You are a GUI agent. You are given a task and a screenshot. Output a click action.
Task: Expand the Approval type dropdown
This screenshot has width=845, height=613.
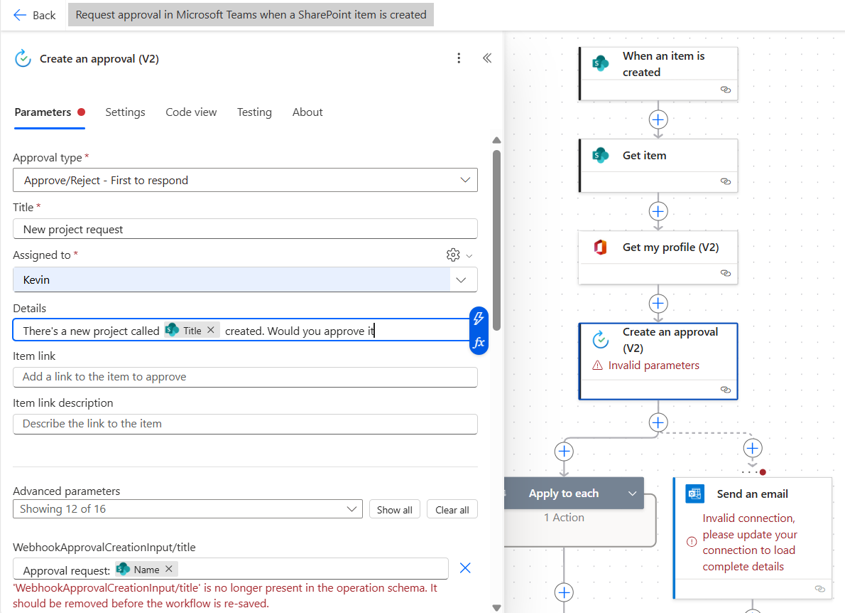tap(464, 180)
